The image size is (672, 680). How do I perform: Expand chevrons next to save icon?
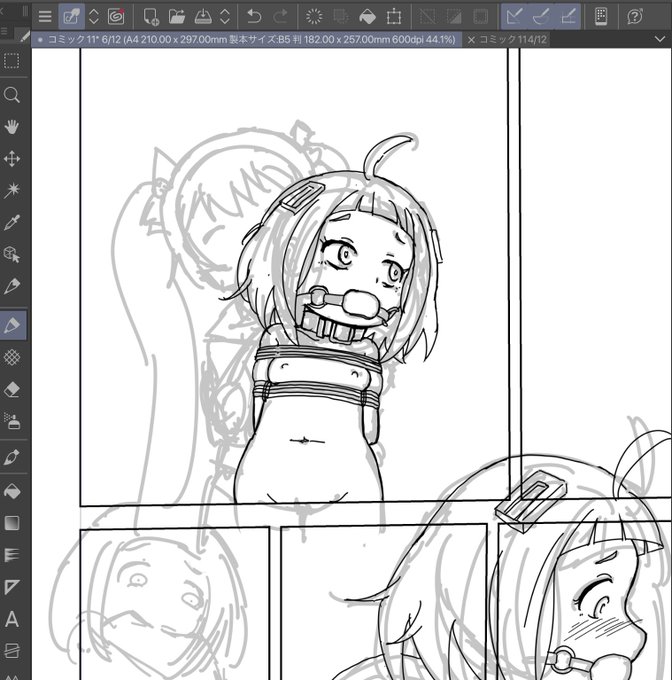coord(225,16)
